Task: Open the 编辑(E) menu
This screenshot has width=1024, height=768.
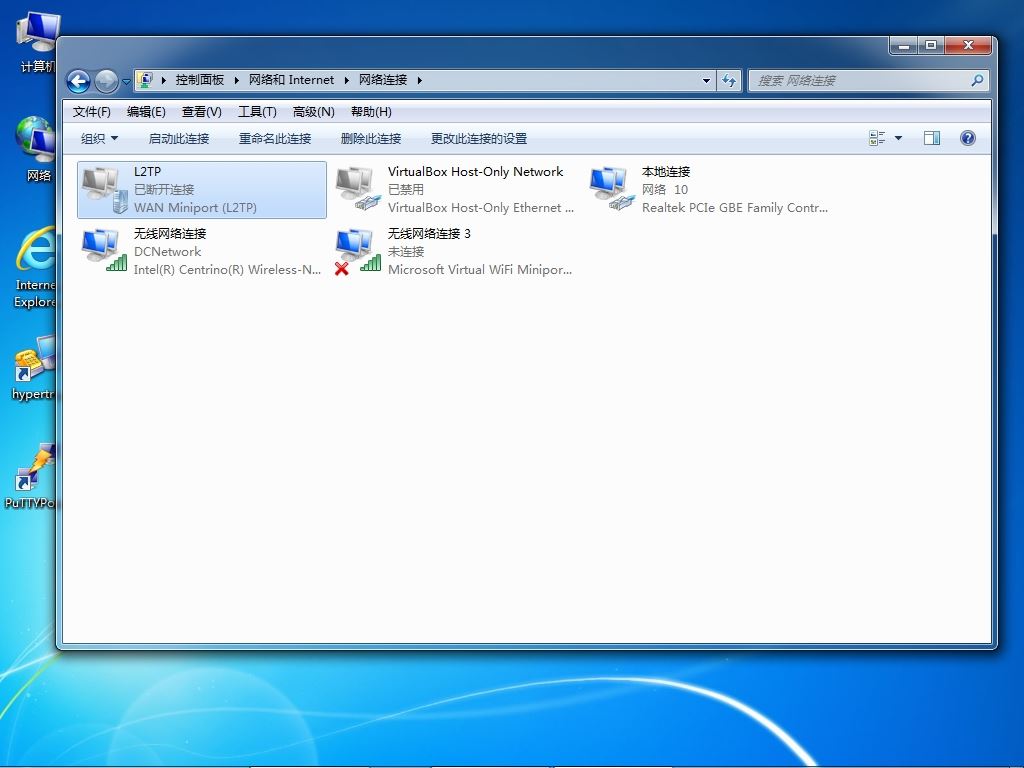Action: pyautogui.click(x=146, y=112)
